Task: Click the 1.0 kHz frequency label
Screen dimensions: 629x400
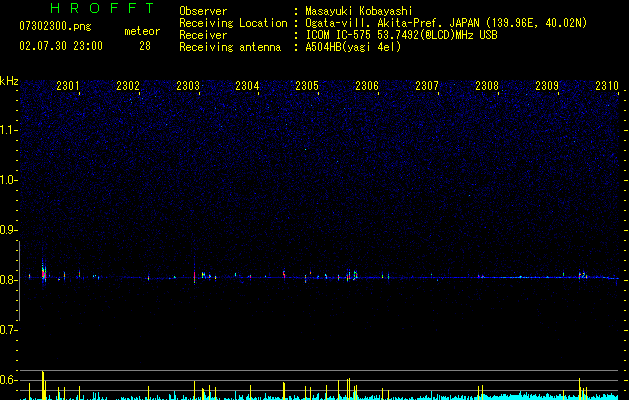Action: point(8,180)
